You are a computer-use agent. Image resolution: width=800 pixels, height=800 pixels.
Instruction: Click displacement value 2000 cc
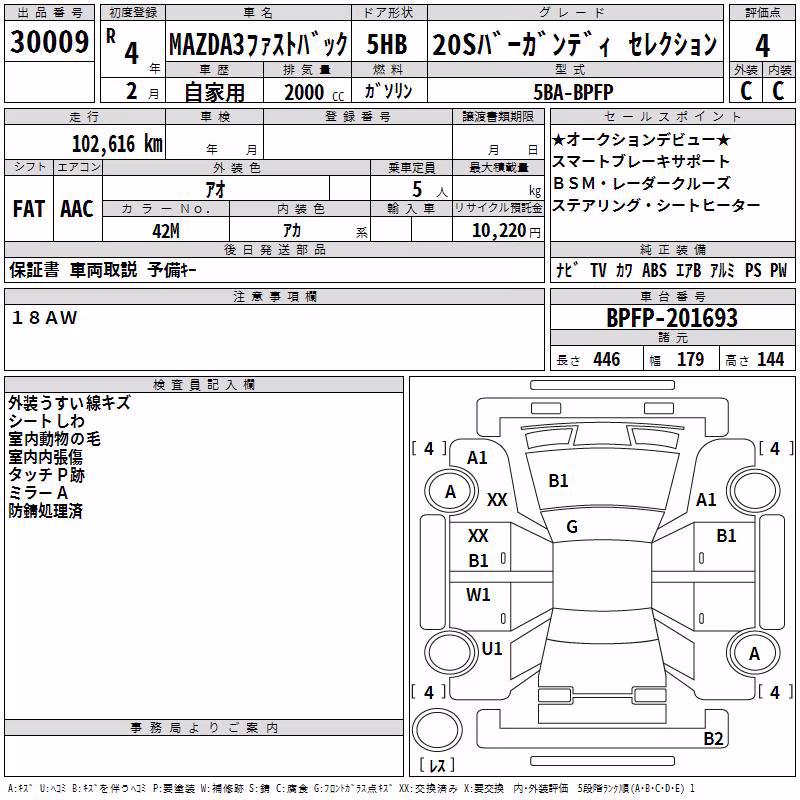coord(314,93)
